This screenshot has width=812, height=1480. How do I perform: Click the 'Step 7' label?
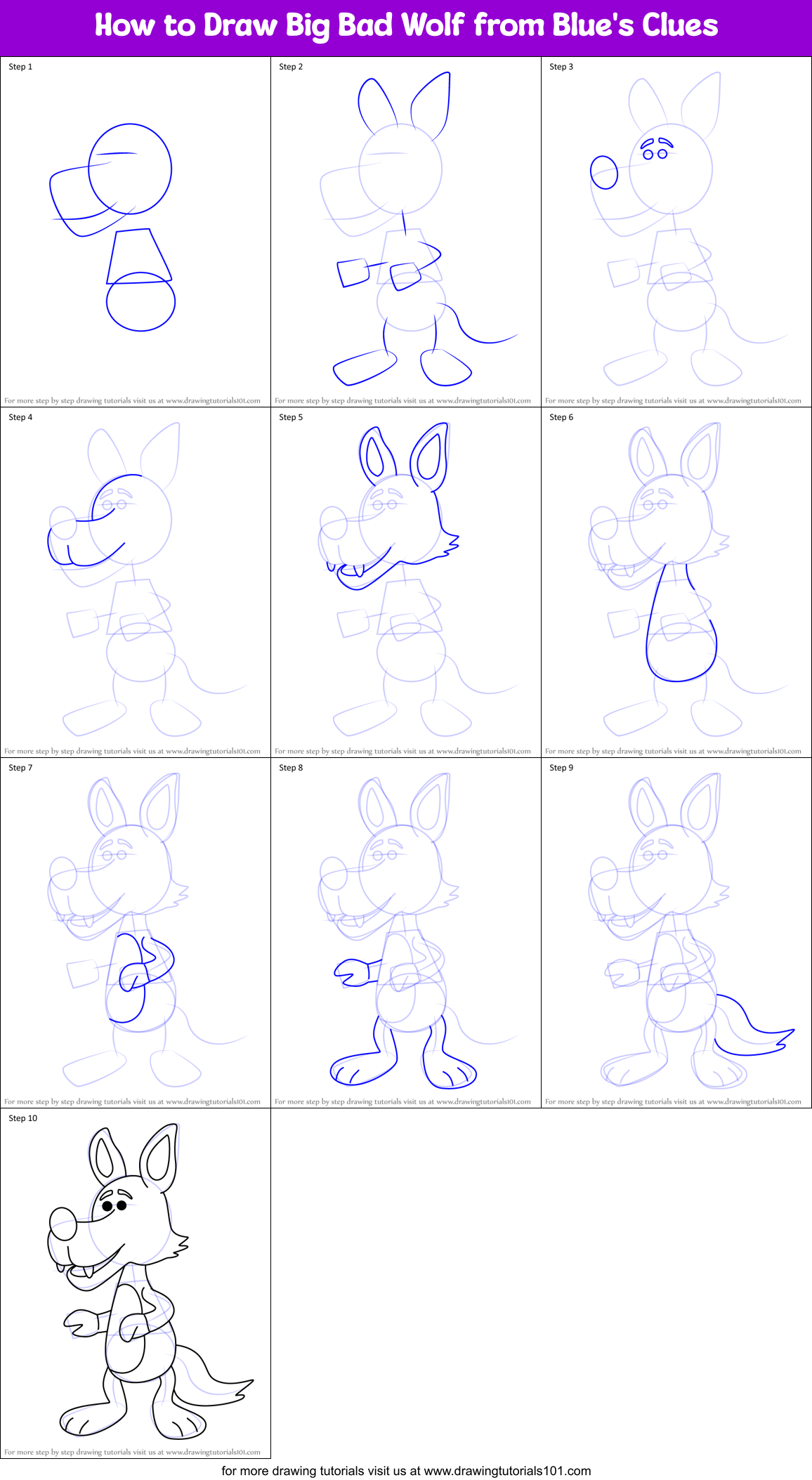coord(20,768)
